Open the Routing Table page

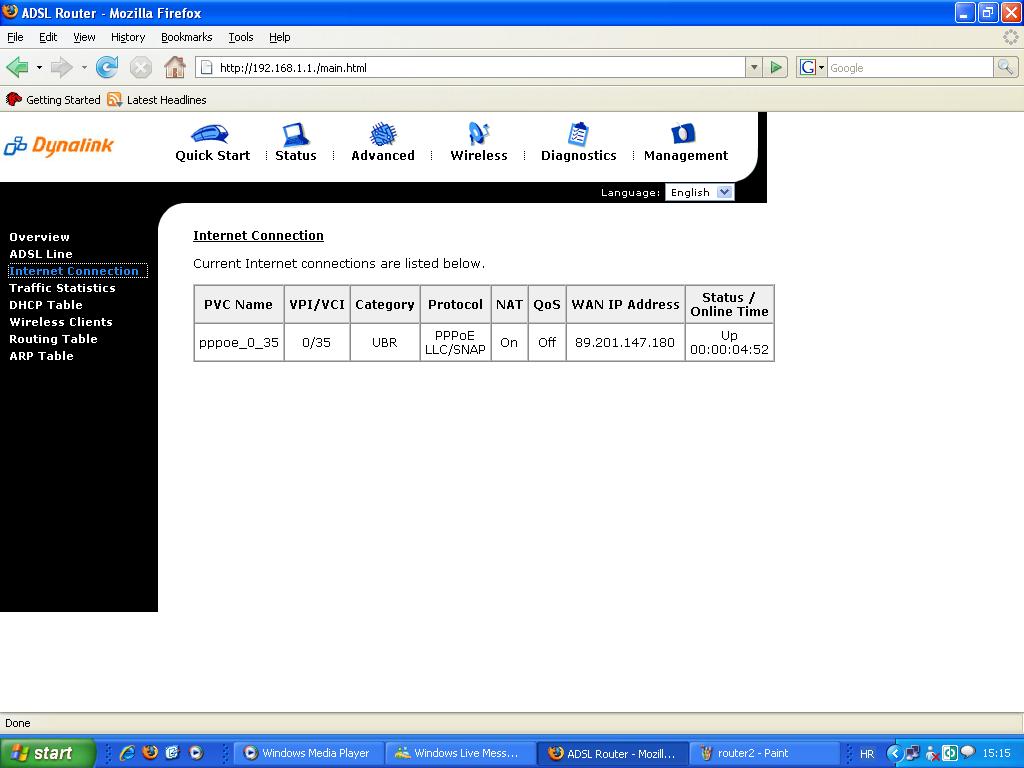click(53, 339)
